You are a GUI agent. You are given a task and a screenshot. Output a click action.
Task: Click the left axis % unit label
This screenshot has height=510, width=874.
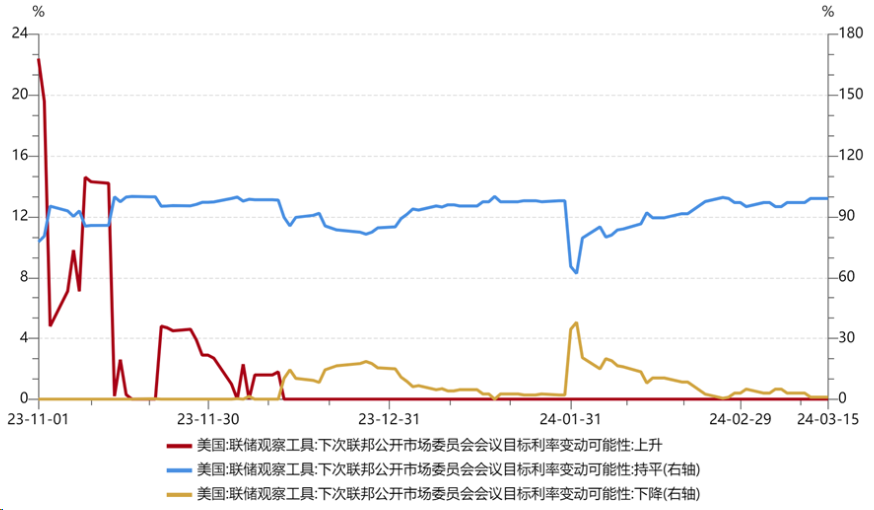(38, 11)
